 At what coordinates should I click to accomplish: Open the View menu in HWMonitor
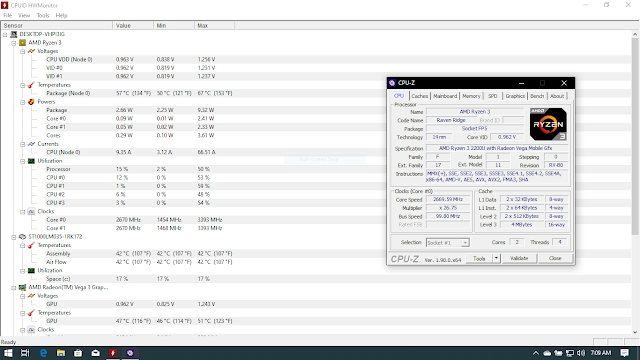tap(24, 16)
